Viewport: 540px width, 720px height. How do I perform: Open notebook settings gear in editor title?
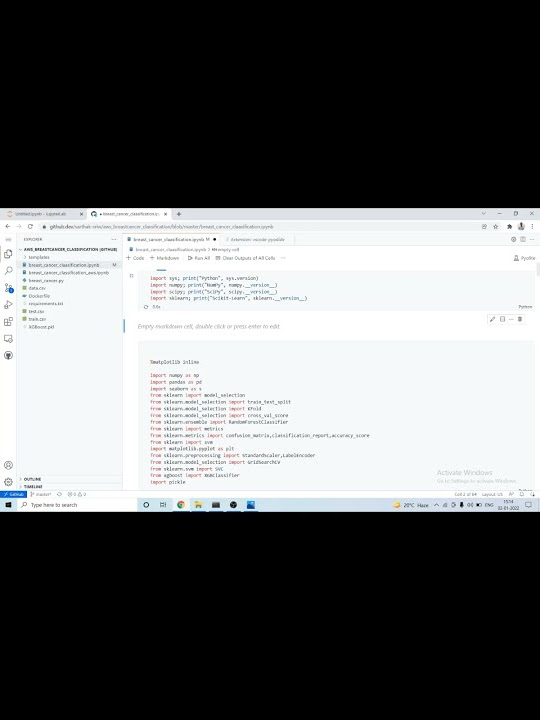513,239
